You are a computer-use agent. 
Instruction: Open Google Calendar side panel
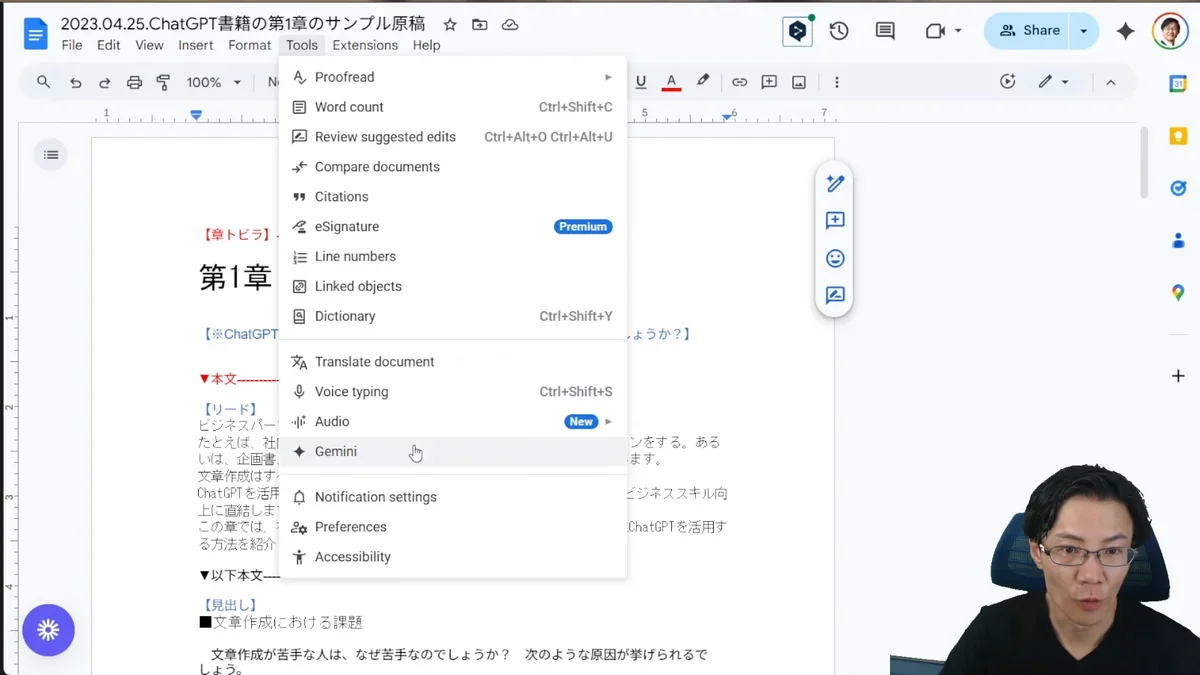[x=1178, y=84]
